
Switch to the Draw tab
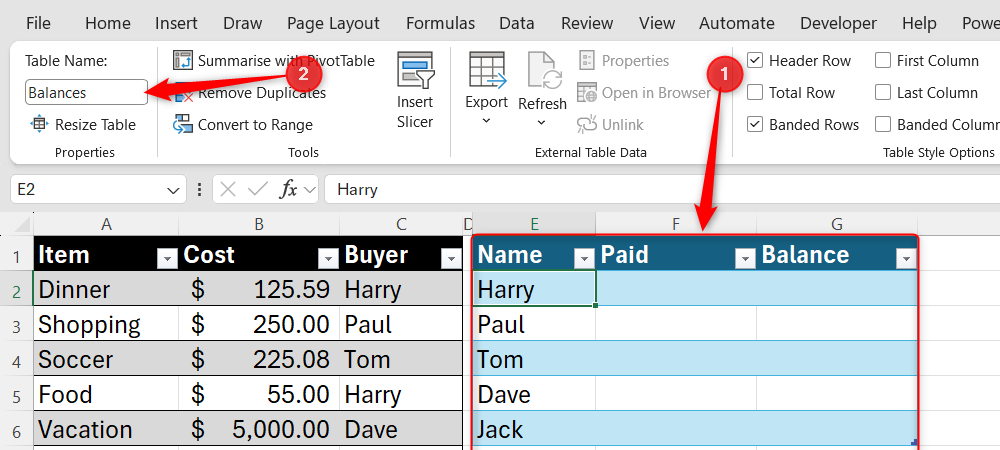[242, 24]
